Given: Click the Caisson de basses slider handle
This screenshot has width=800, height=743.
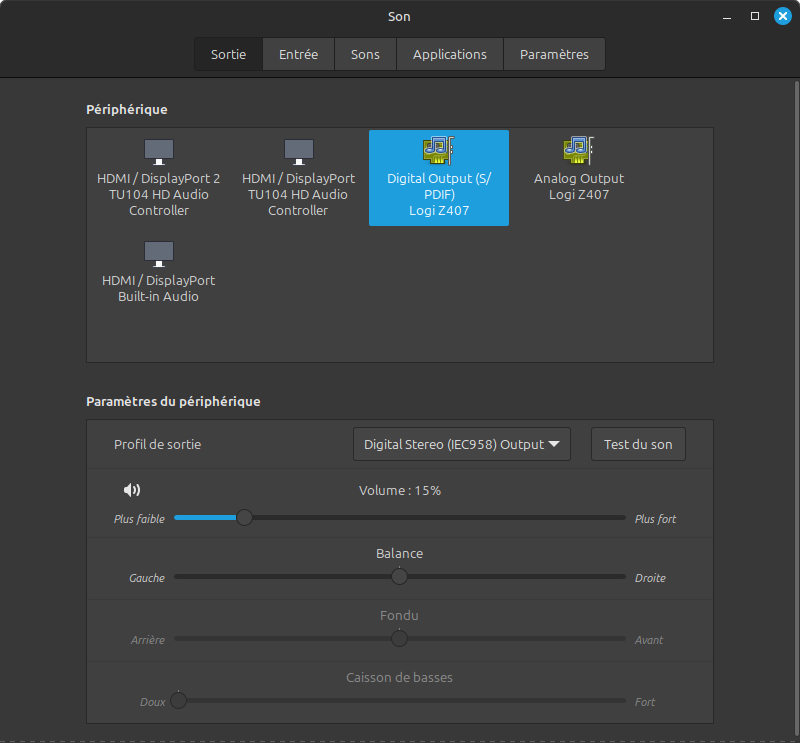Looking at the screenshot, I should point(178,700).
